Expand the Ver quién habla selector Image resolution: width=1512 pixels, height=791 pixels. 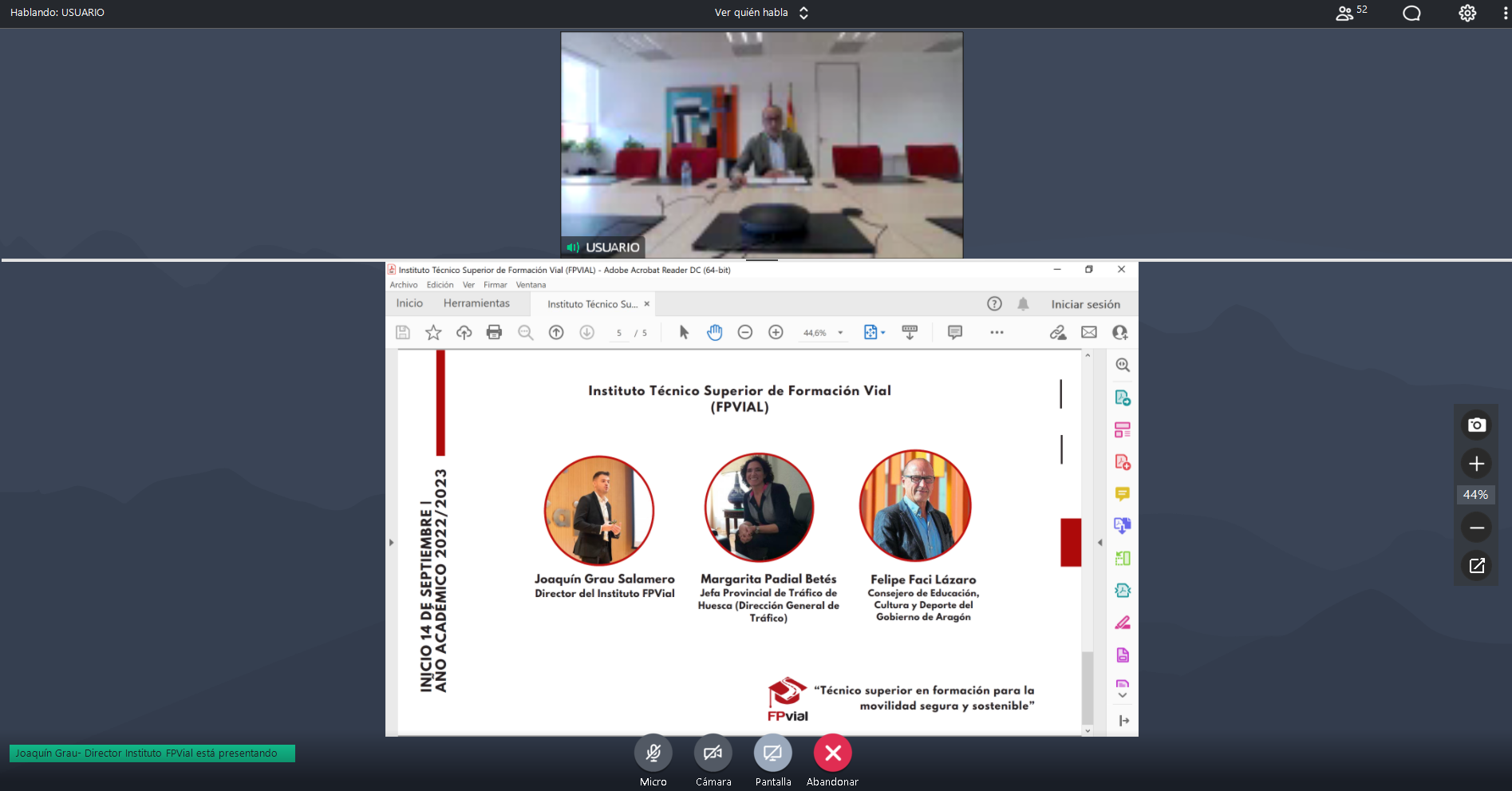tap(761, 13)
